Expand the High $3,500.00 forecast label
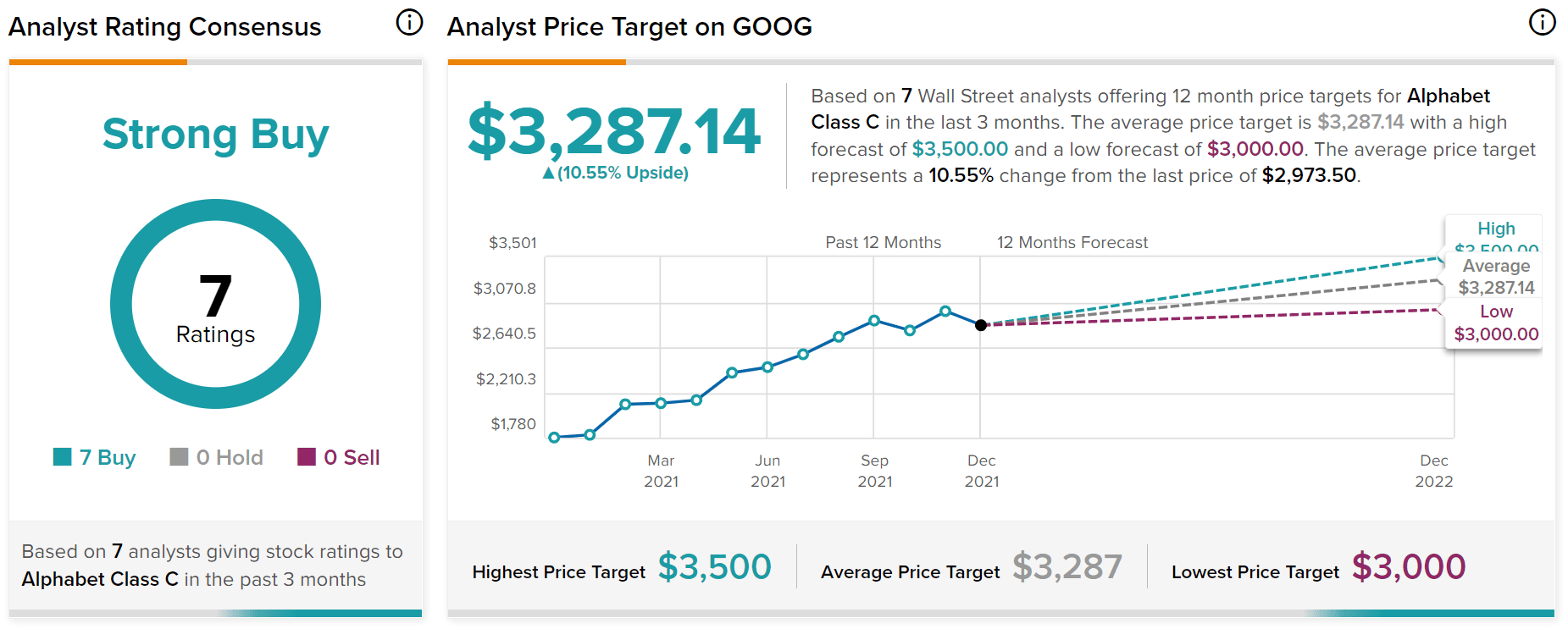 tap(1496, 235)
